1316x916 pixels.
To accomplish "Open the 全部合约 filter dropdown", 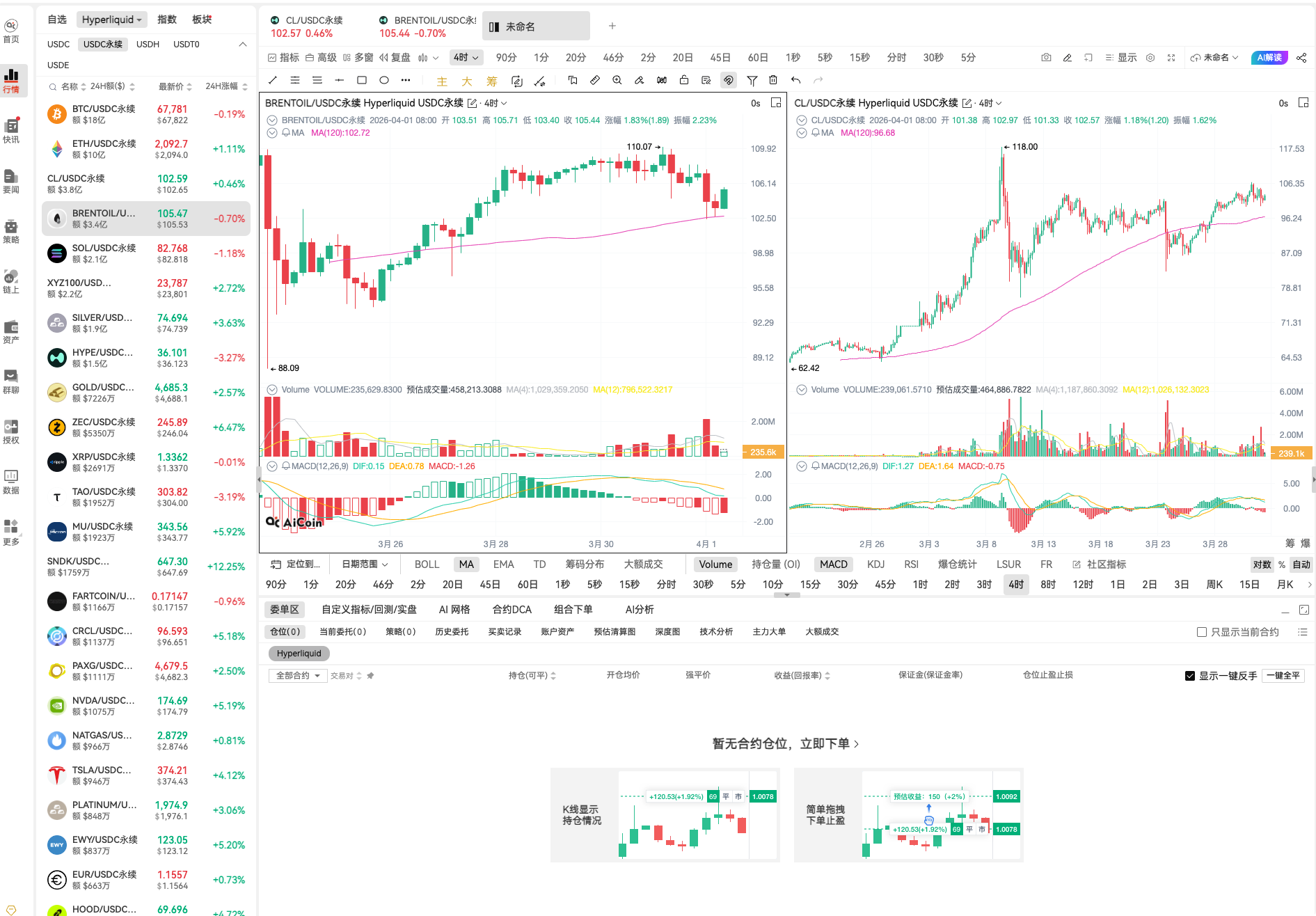I will (x=297, y=676).
